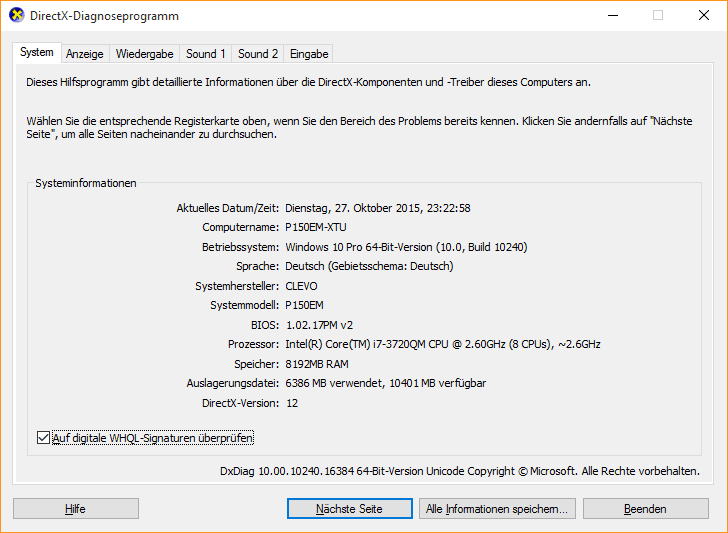Click the Prozessor label
Screen dimensions: 728x533
pos(254,344)
